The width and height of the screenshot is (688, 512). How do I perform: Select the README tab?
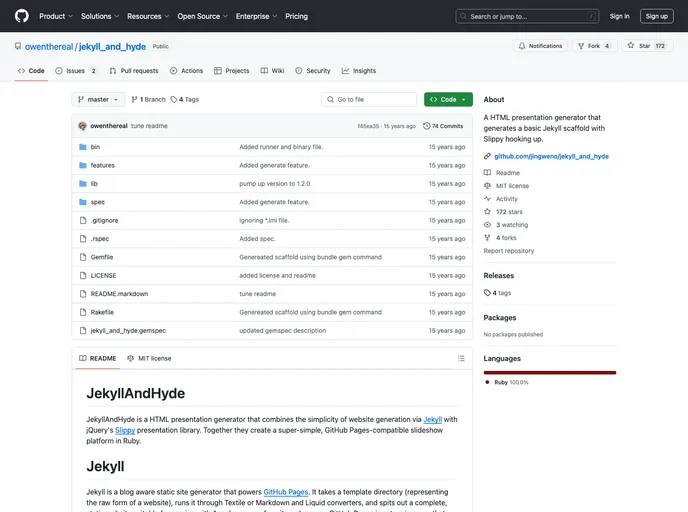click(97, 358)
